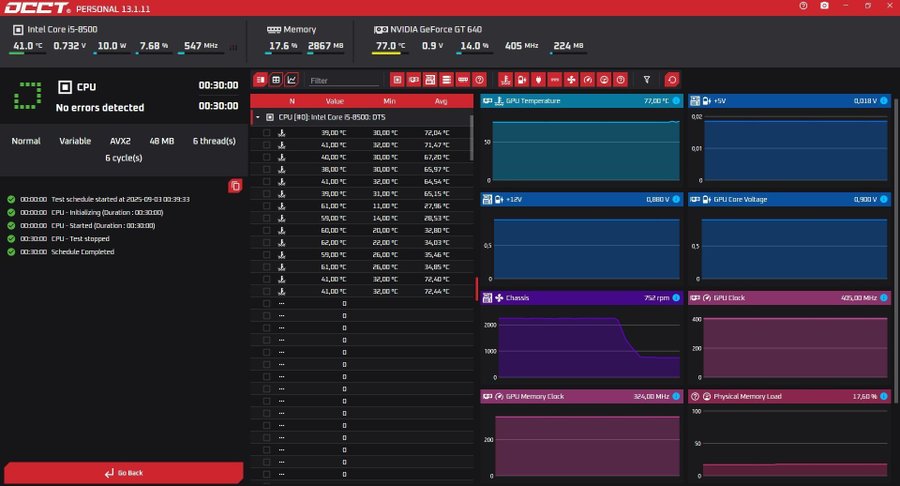
Task: Toggle the temperature sensor filter icon
Action: [503, 80]
